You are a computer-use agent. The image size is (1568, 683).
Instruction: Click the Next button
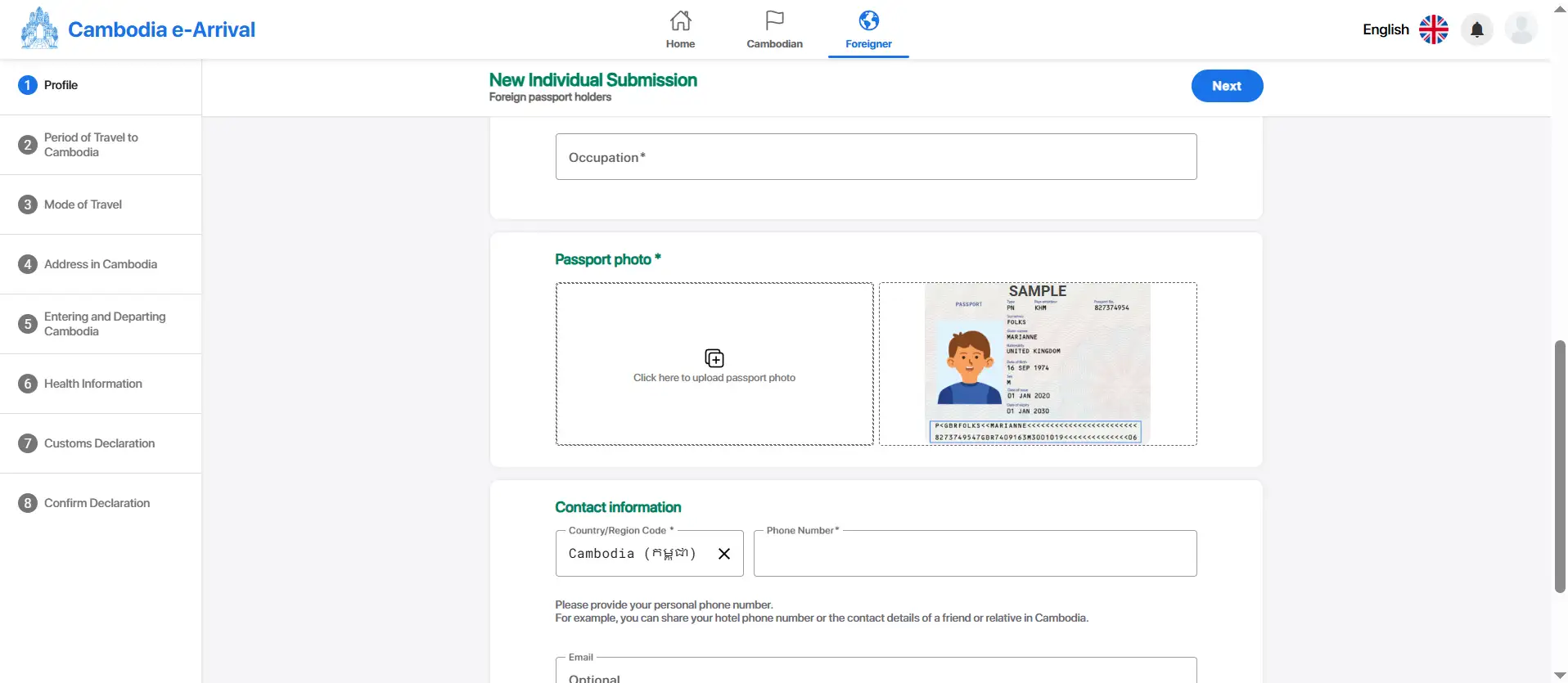1227,86
